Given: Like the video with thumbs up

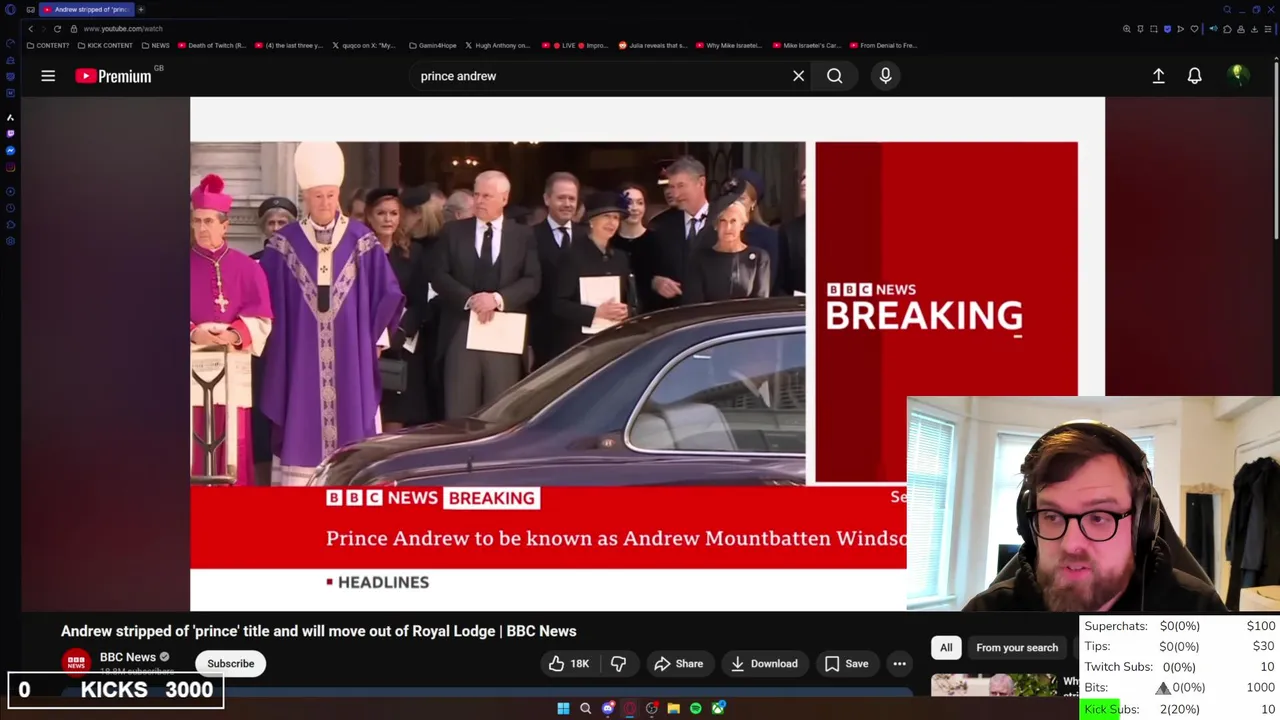Looking at the screenshot, I should [569, 664].
